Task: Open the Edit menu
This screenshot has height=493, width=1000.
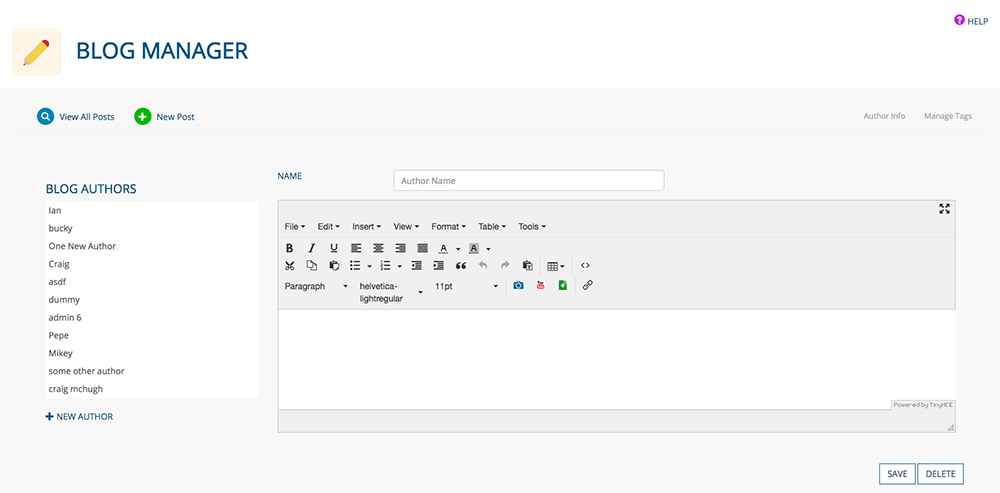Action: (x=328, y=226)
